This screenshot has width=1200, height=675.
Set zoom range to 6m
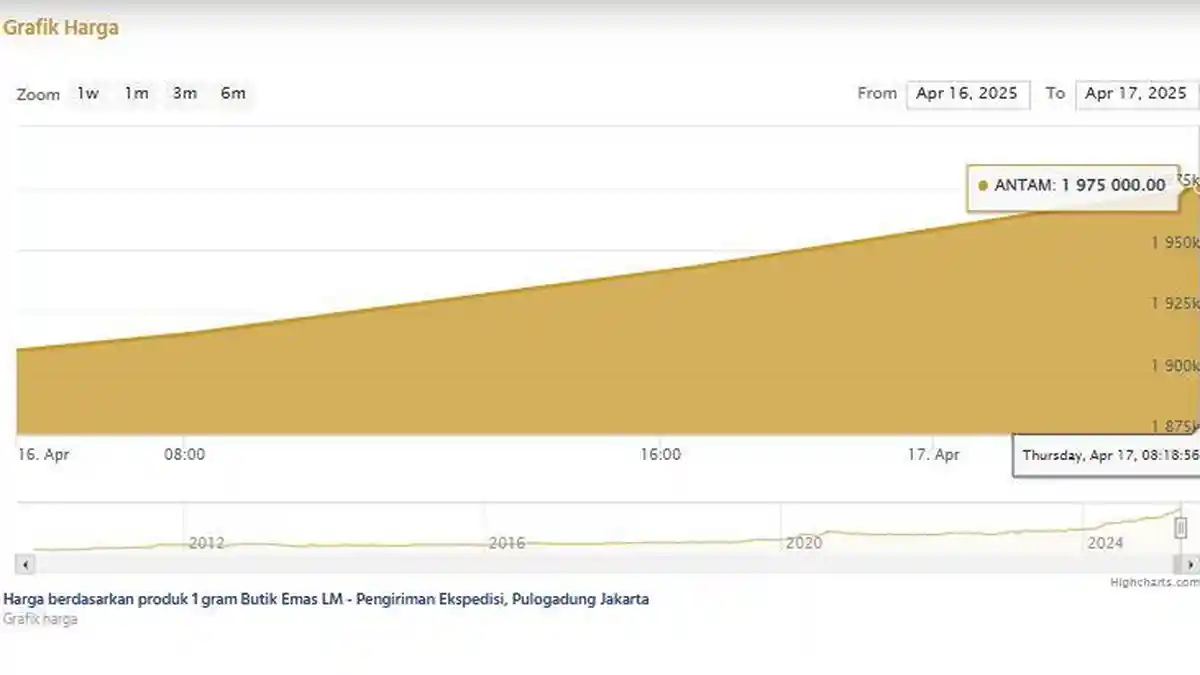(x=233, y=93)
